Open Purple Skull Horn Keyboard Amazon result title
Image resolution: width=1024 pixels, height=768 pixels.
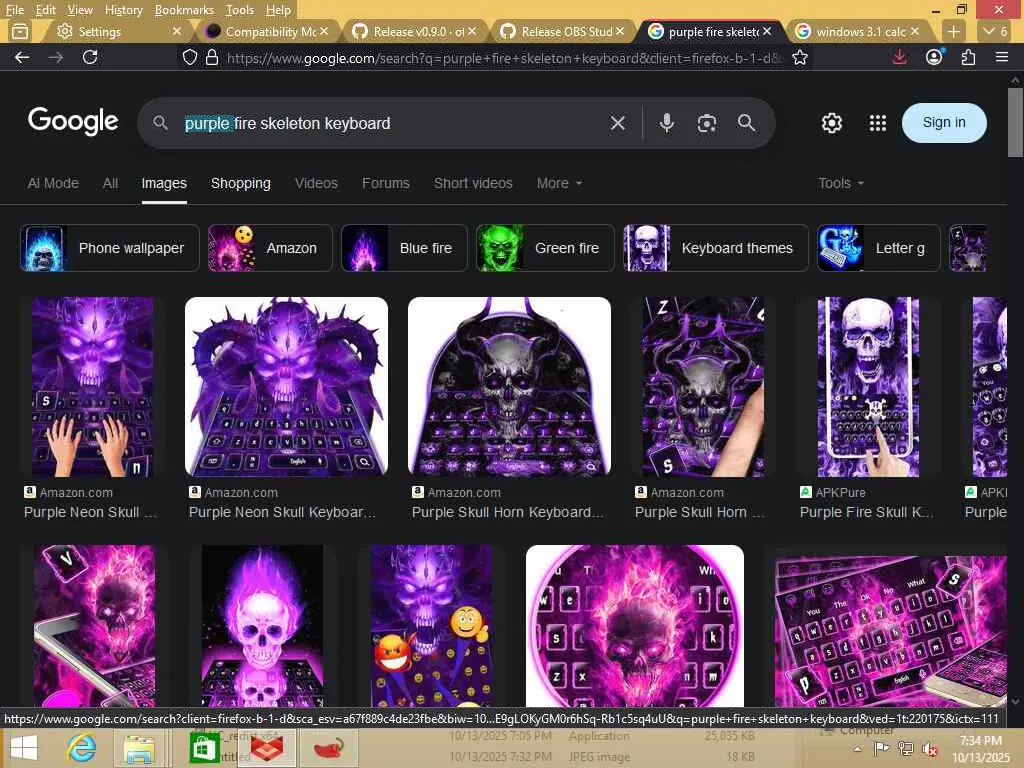click(x=507, y=513)
